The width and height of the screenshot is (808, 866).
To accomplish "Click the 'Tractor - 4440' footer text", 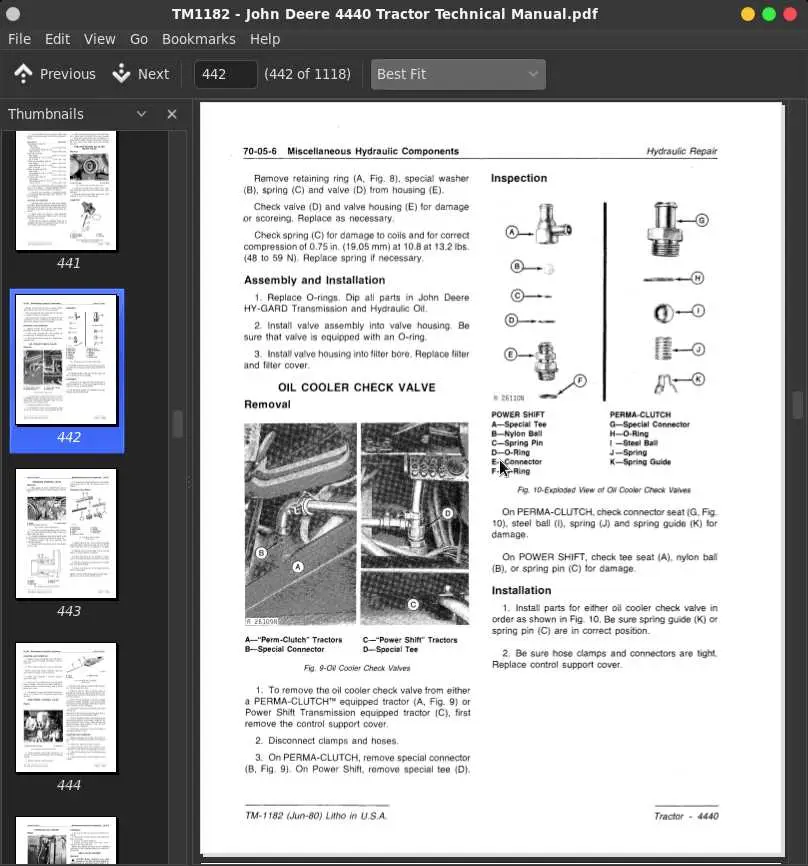I will pos(686,816).
